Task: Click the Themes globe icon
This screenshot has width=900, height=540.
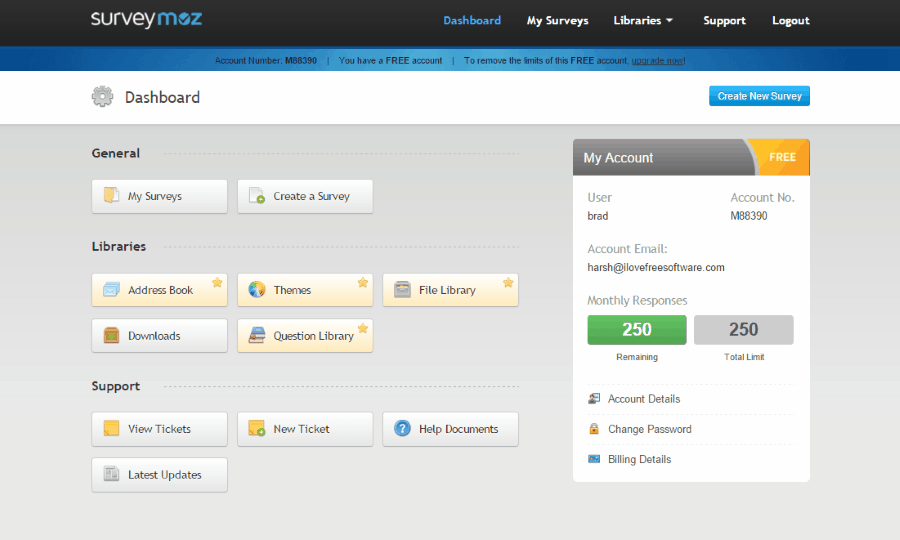Action: pyautogui.click(x=257, y=289)
